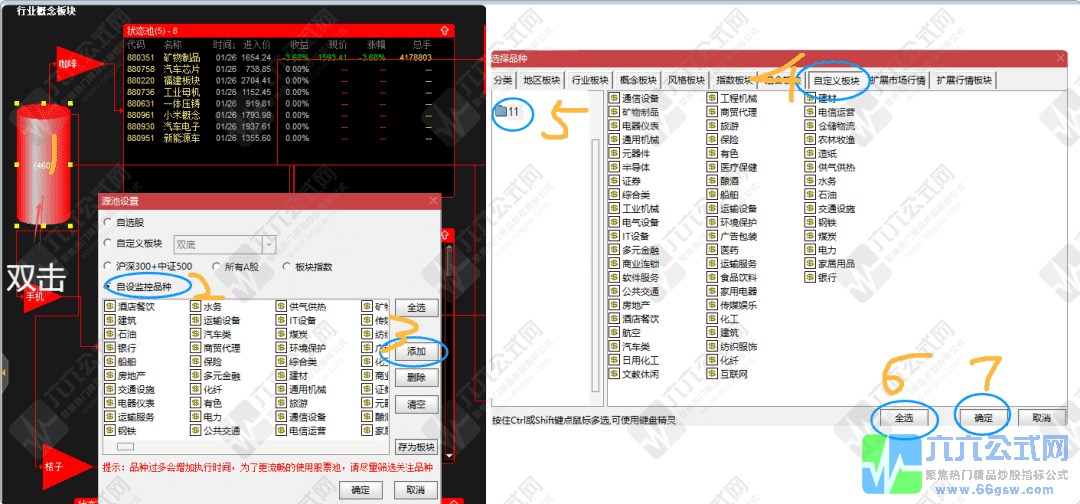
Task: Open the 概念板块 tab
Action: pyautogui.click(x=638, y=81)
